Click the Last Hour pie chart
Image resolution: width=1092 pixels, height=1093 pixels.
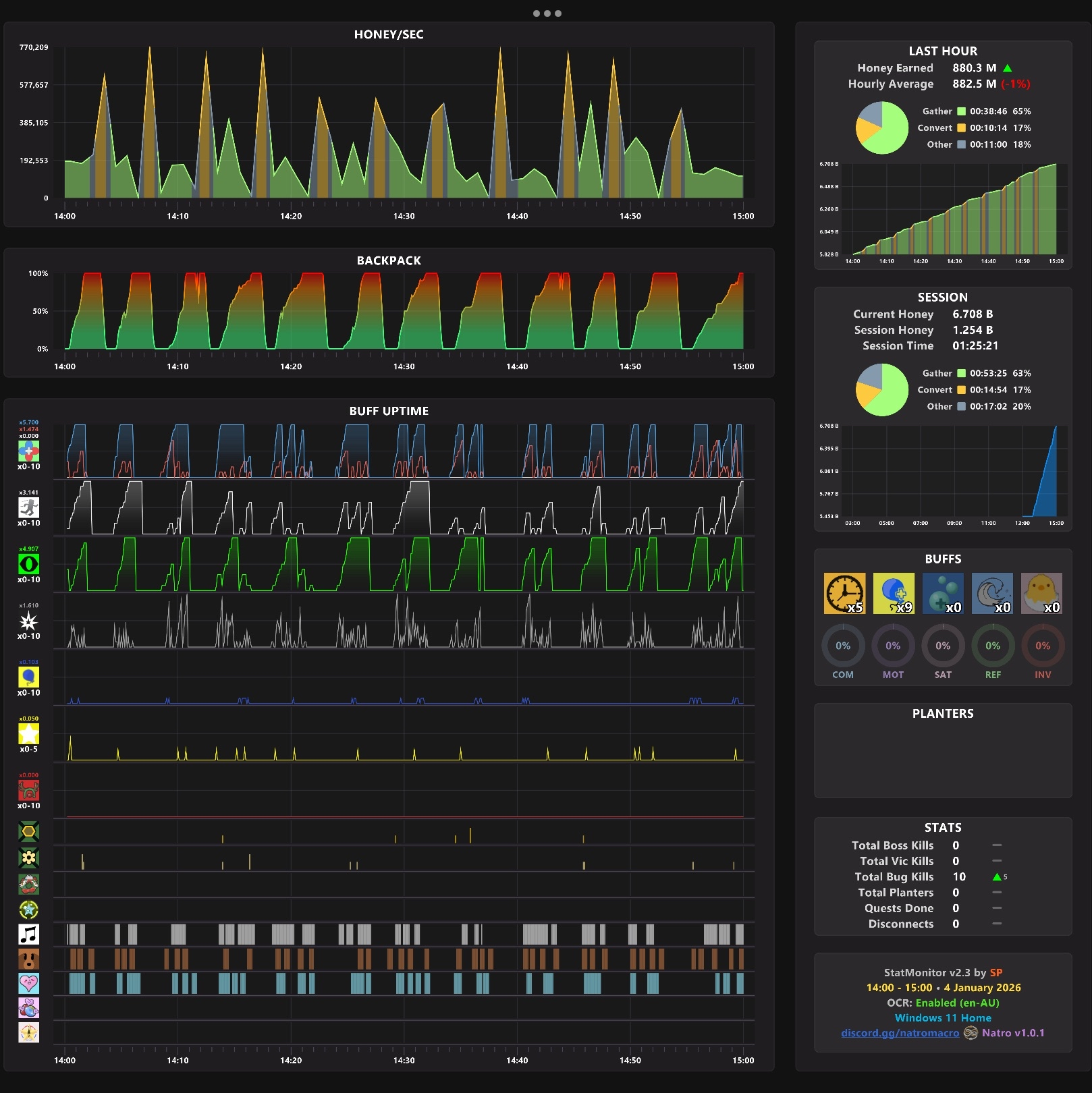(x=882, y=128)
